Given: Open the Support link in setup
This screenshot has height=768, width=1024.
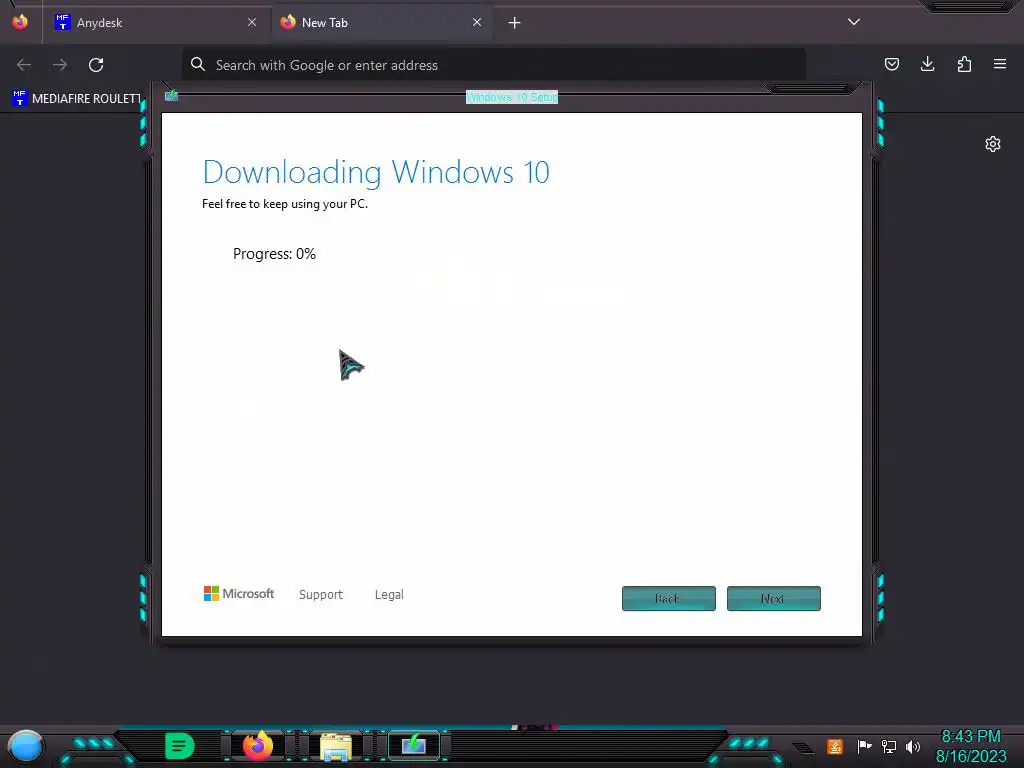Looking at the screenshot, I should pyautogui.click(x=321, y=594).
